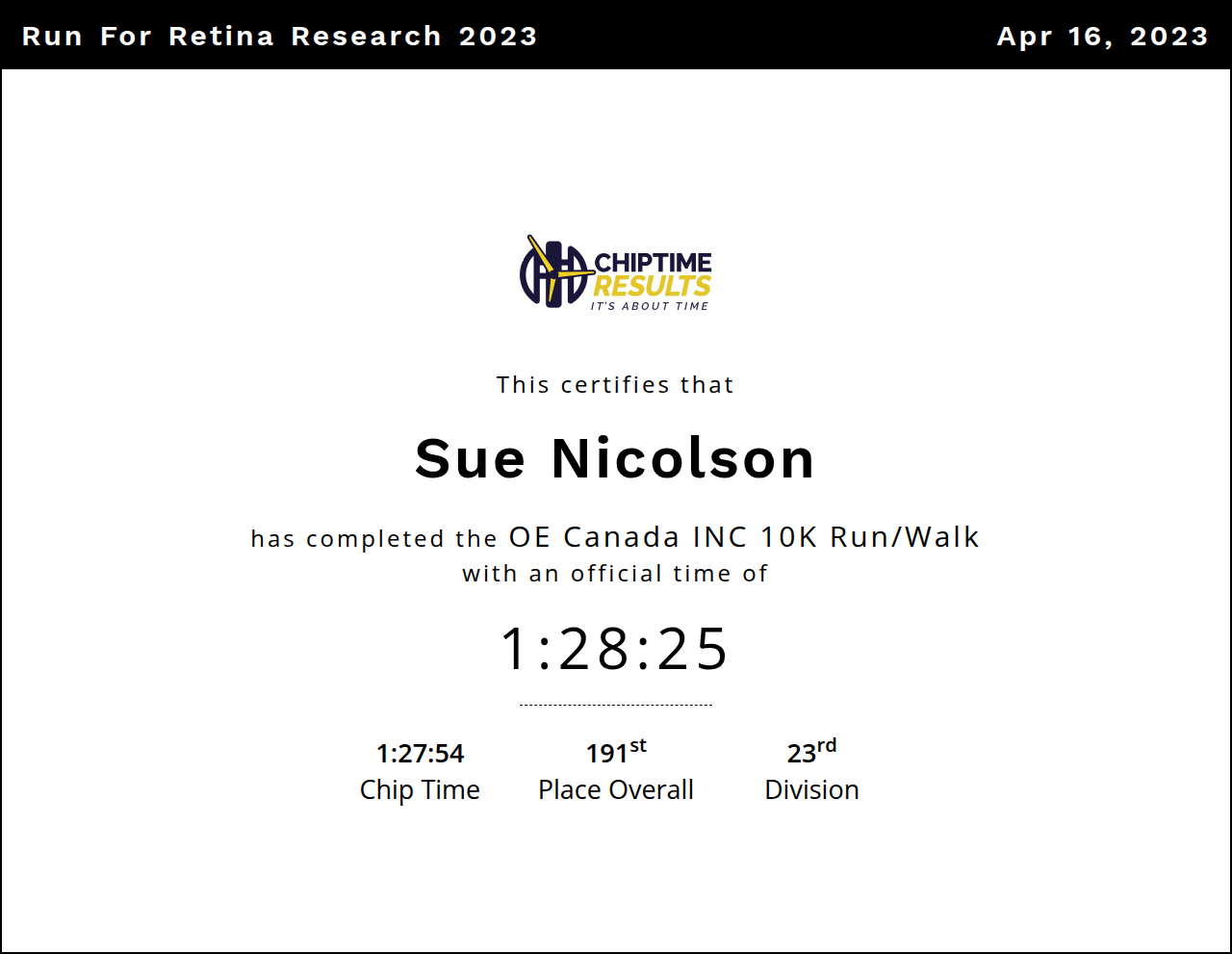Click the OE Canada INC 10K Run/Walk event name
Viewport: 1232px width, 954px height.
click(x=744, y=536)
